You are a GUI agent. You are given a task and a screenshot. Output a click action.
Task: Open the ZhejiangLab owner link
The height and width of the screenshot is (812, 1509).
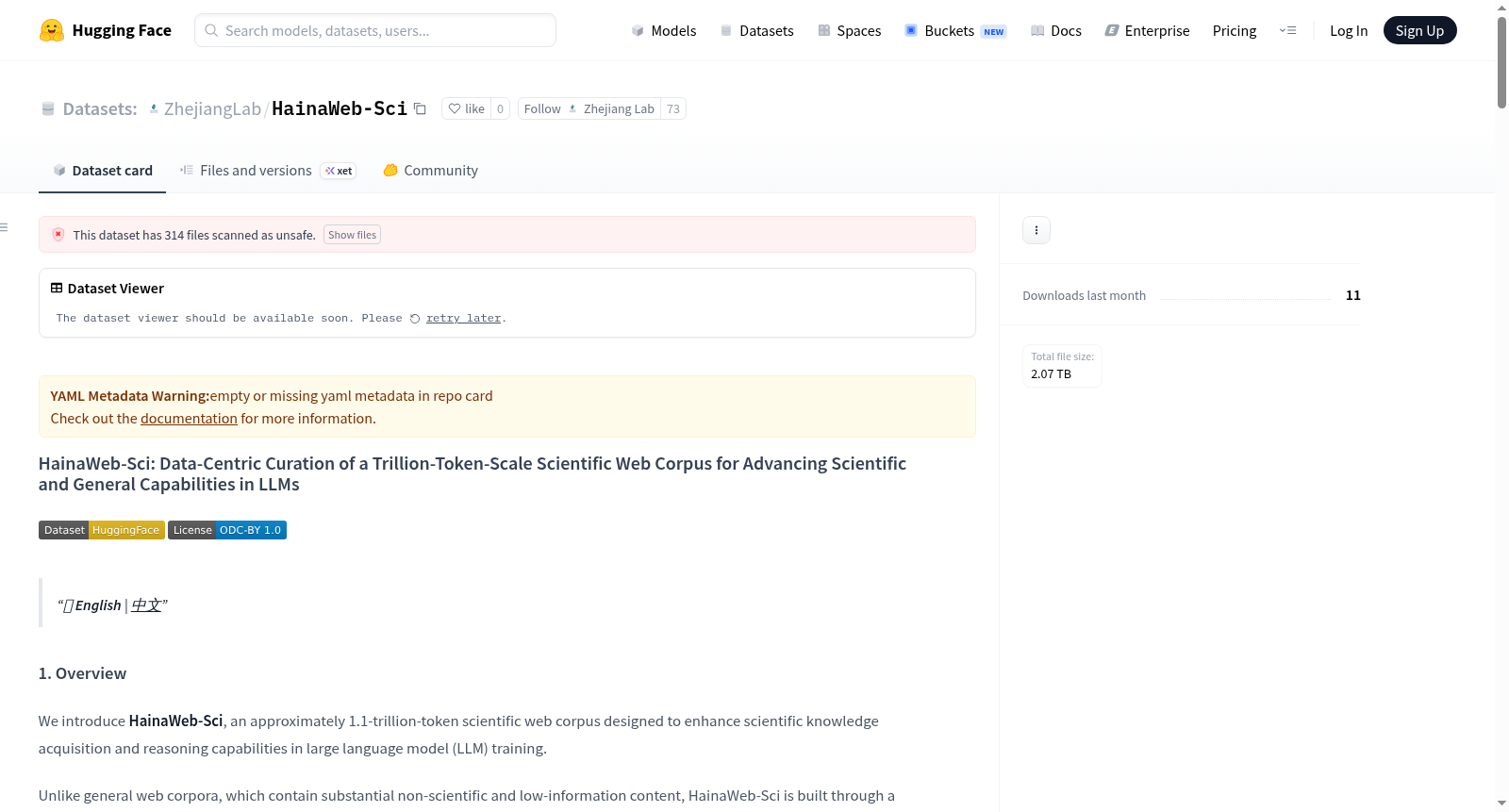tap(212, 108)
